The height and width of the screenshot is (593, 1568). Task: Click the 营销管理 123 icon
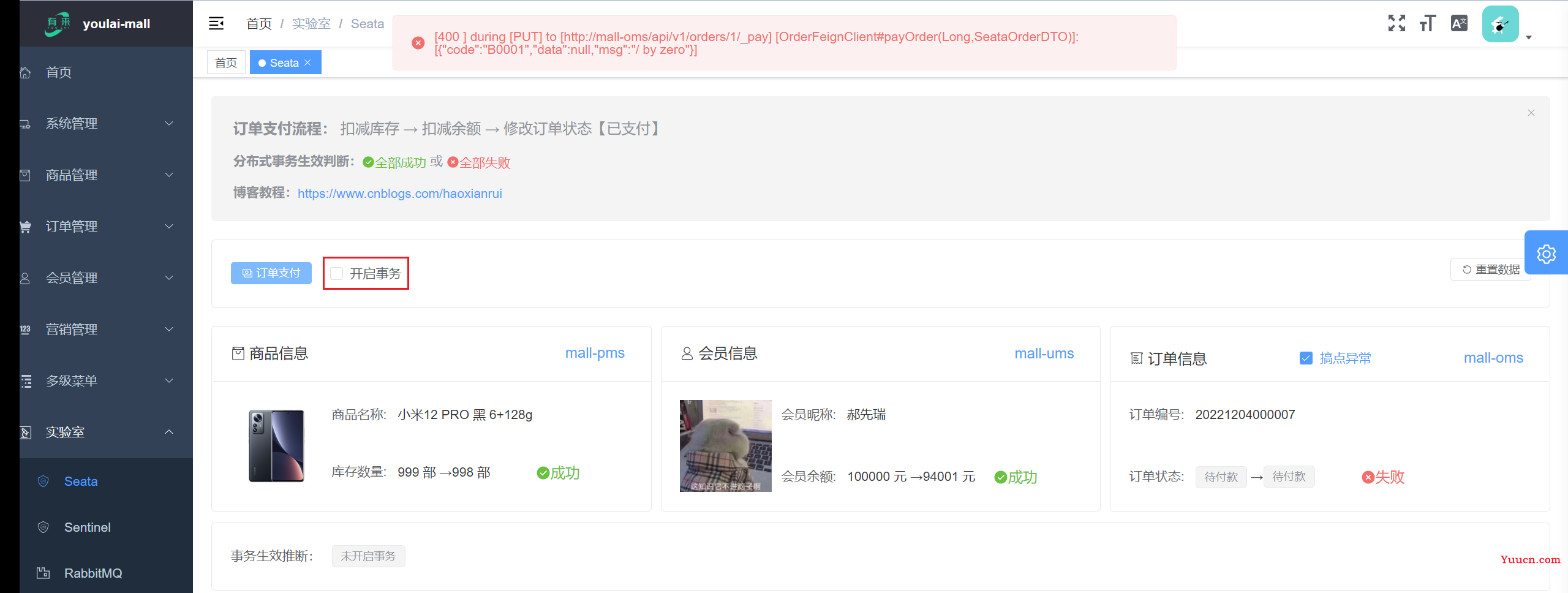coord(25,330)
